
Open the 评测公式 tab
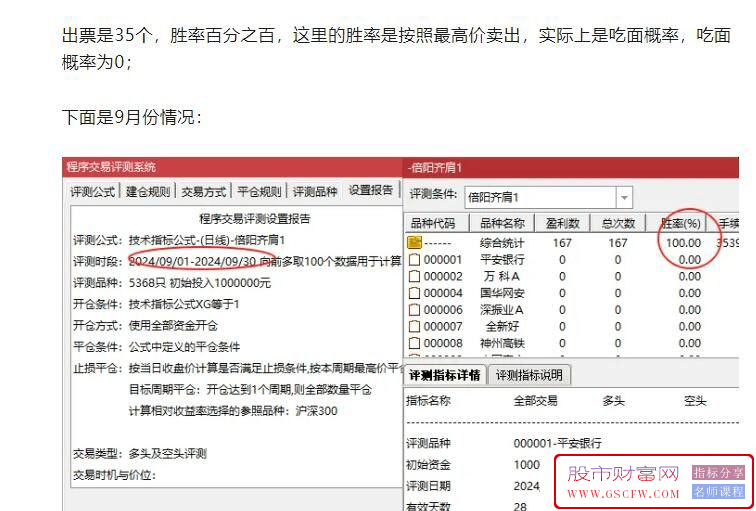pyautogui.click(x=93, y=192)
